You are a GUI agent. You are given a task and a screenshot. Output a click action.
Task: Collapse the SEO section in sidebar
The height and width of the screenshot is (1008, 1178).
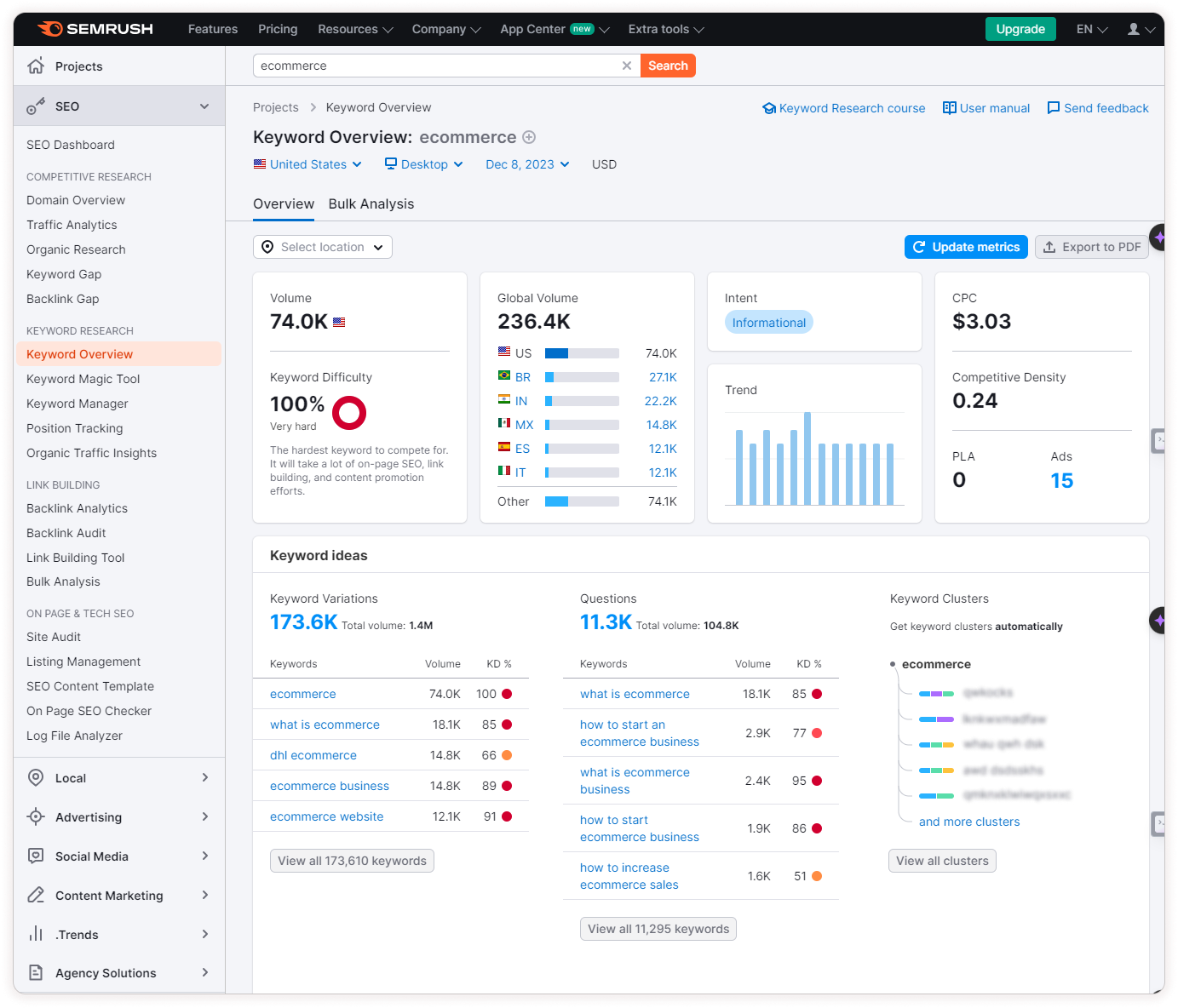coord(204,106)
